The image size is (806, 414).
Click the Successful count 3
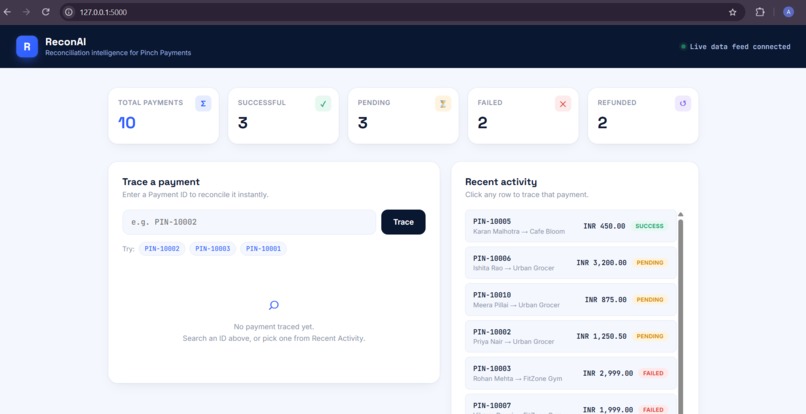243,123
